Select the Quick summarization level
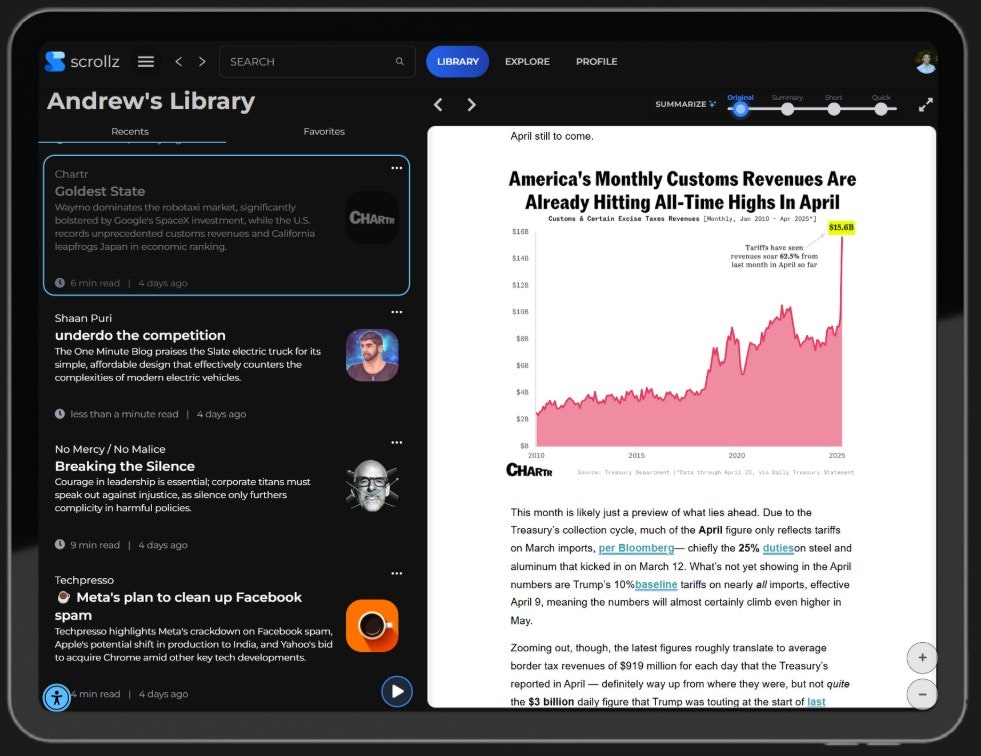The width and height of the screenshot is (981, 756). click(x=881, y=108)
